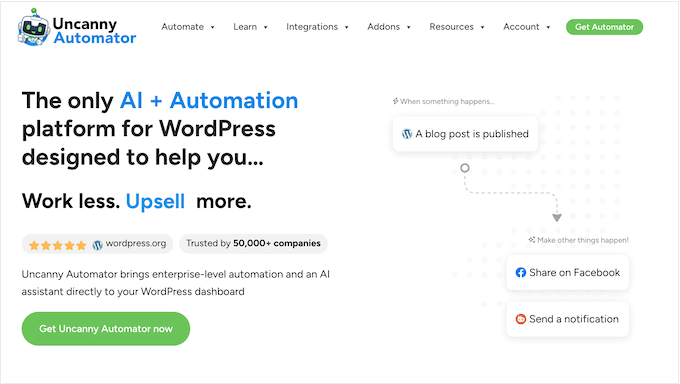Click the orange notification icon in Send card
Image resolution: width=680 pixels, height=384 pixels.
(520, 319)
